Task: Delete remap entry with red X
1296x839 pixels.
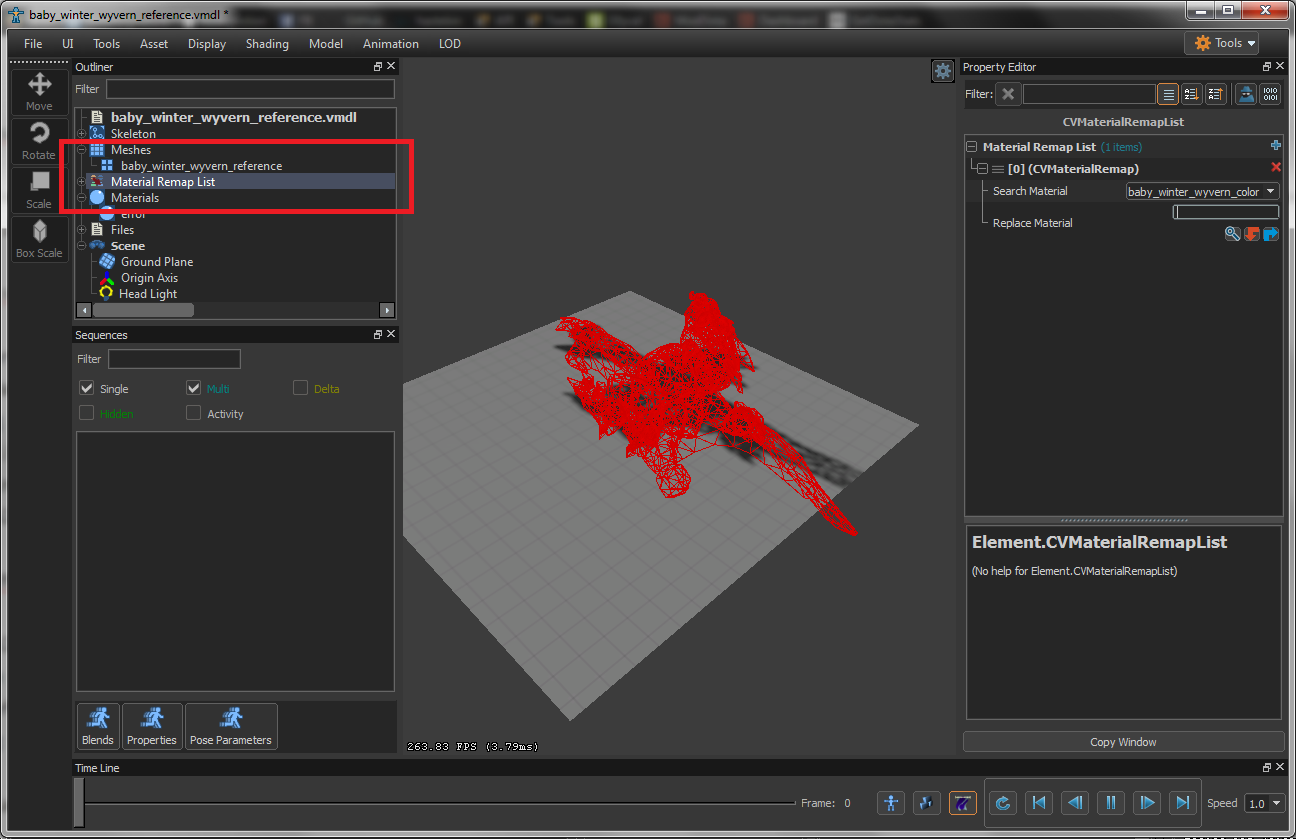Action: coord(1275,168)
